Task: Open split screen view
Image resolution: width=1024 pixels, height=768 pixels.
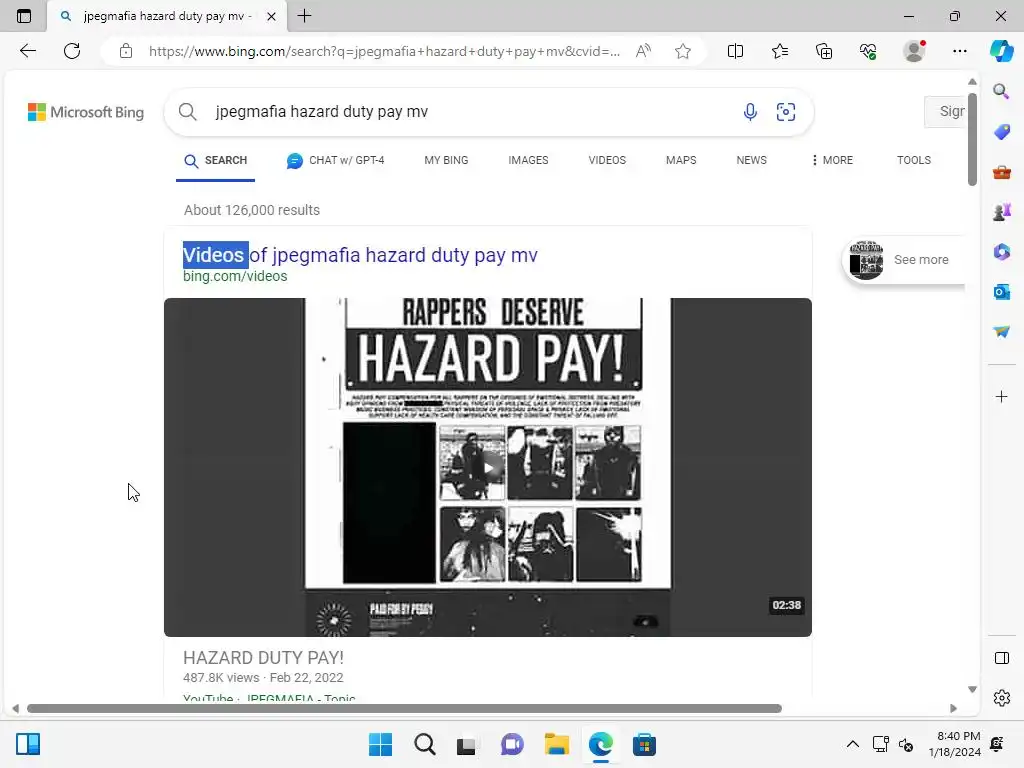Action: (735, 51)
